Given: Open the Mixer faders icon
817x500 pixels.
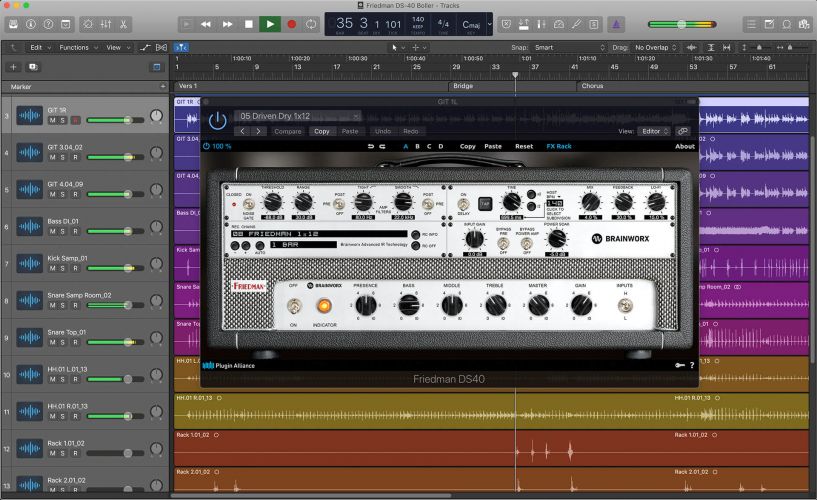Looking at the screenshot, I should 106,24.
